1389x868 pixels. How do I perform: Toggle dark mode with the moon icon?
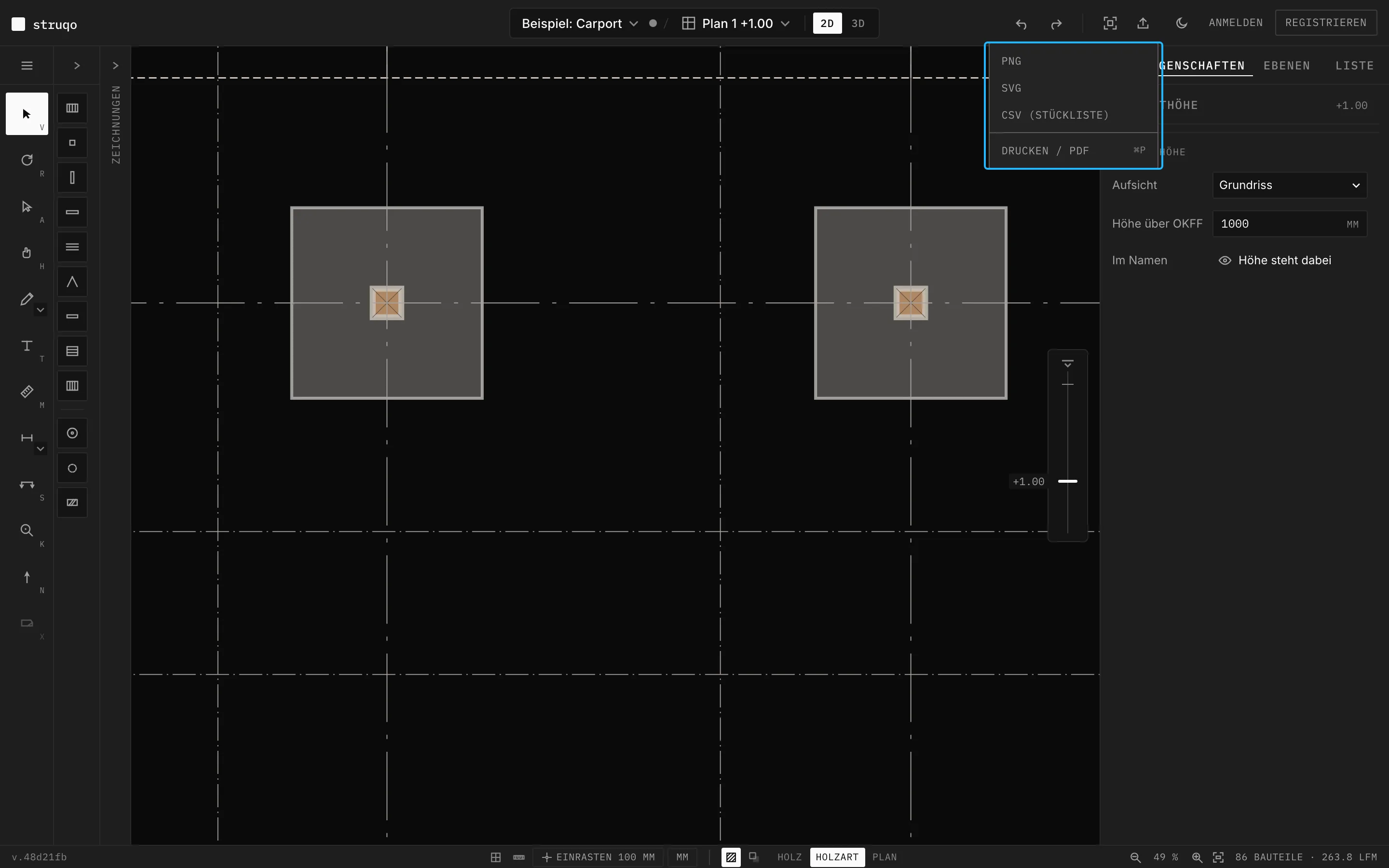[x=1181, y=24]
